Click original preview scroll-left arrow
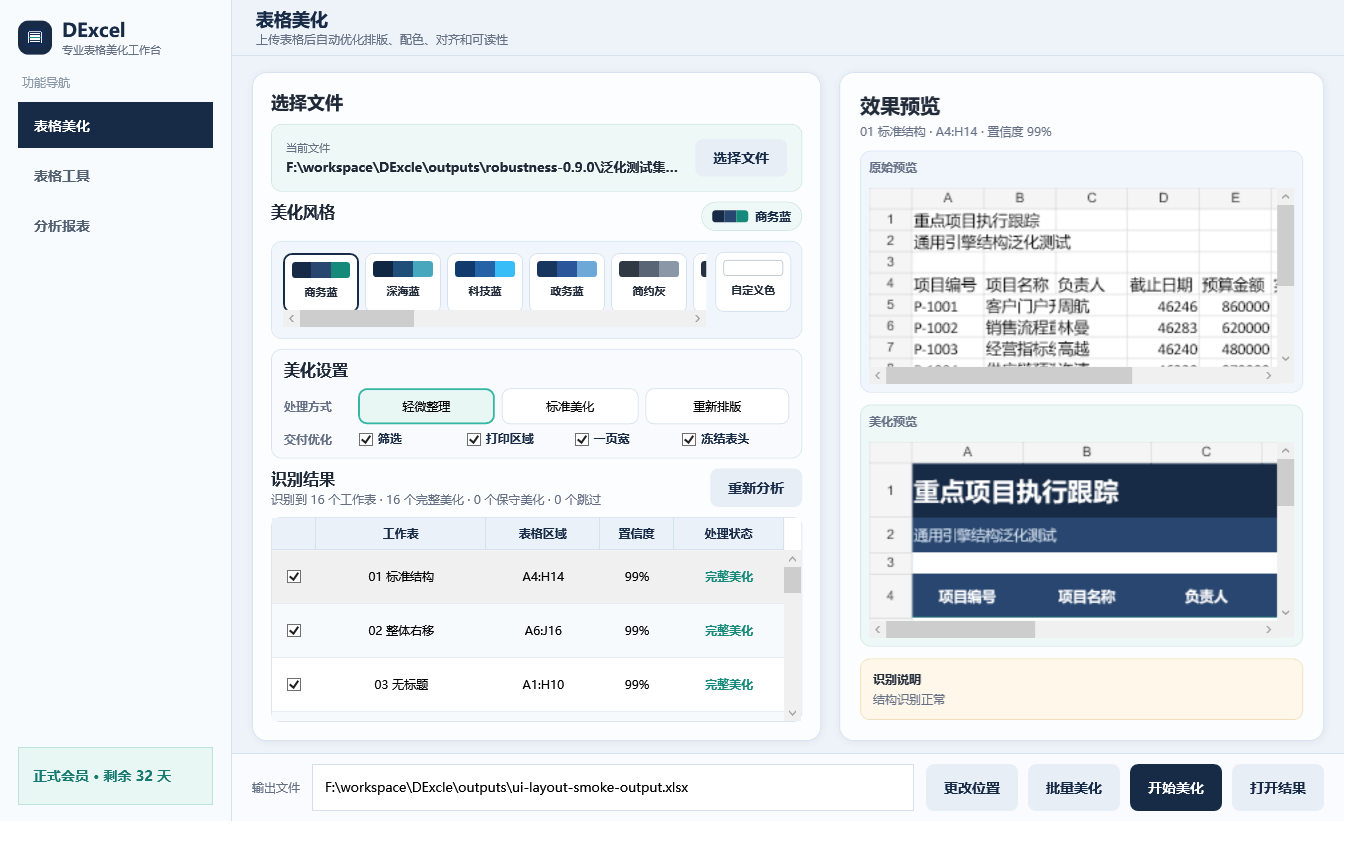Image resolution: width=1360 pixels, height=860 pixels. pos(878,376)
